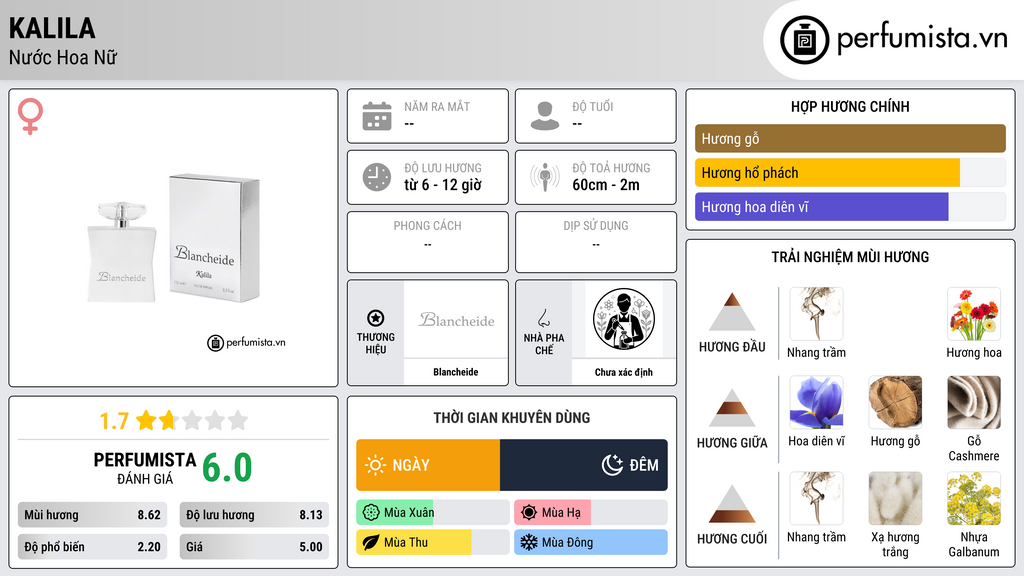
Task: Click the Mùa Hạ season bar
Action: [x=591, y=513]
